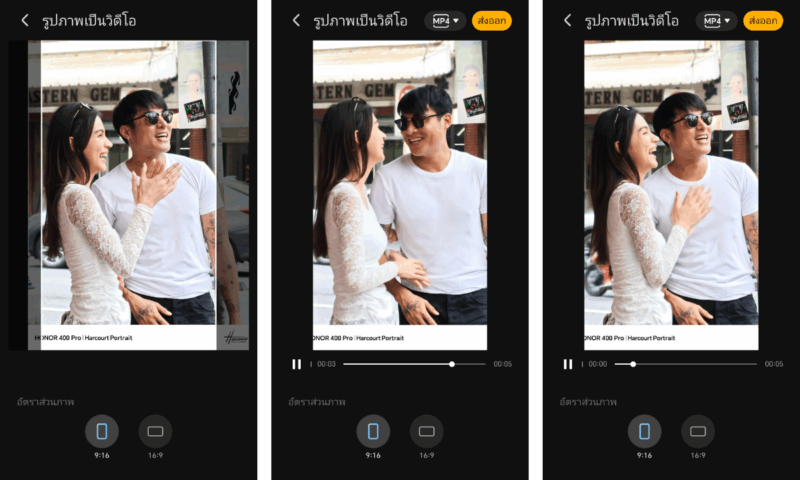Screen dimensions: 800x480
Task: Click รูปภาพเป็นวิดีโอ title on right phone
Action: pyautogui.click(x=632, y=20)
